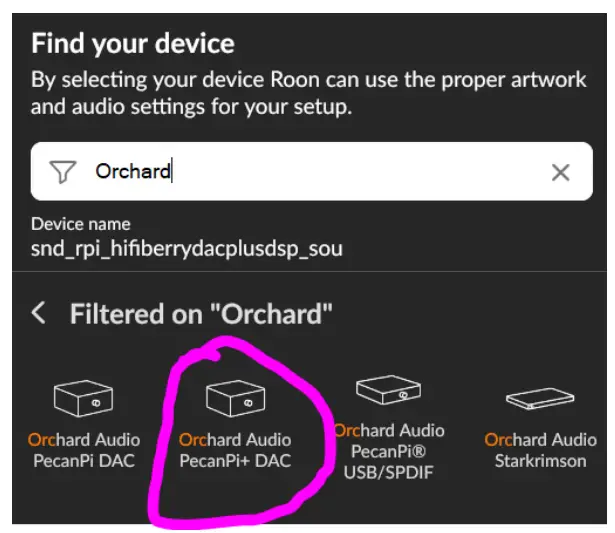Click the typed word Orchard in filter field
Viewport: 615px width, 533px height.
(x=132, y=172)
